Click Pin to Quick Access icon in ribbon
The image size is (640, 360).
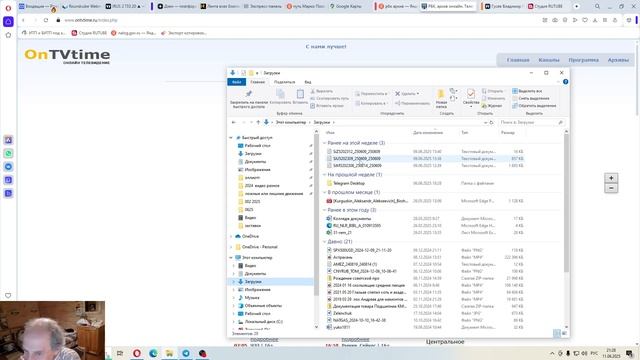click(x=249, y=94)
